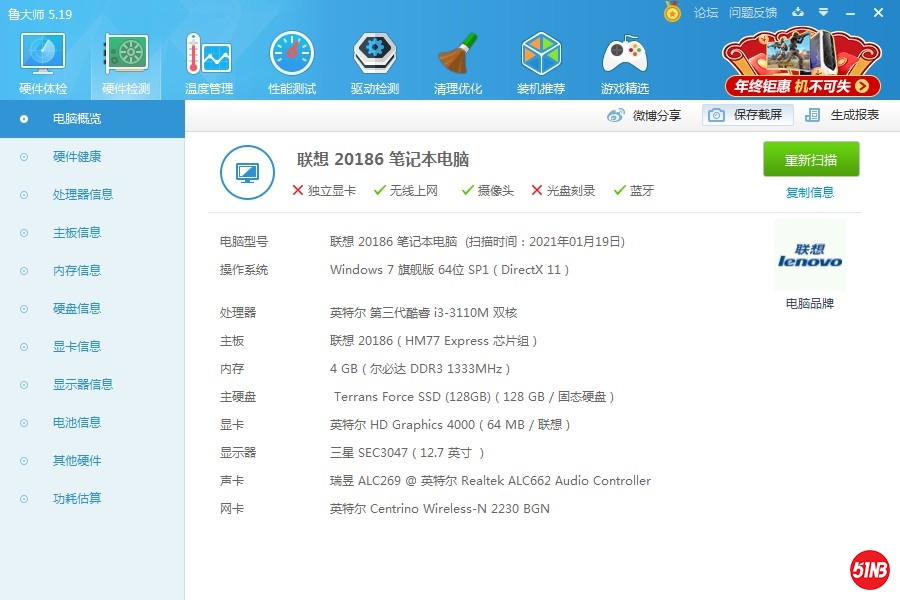Share via the 微博分享 Weibo button
900x600 pixels.
point(645,115)
